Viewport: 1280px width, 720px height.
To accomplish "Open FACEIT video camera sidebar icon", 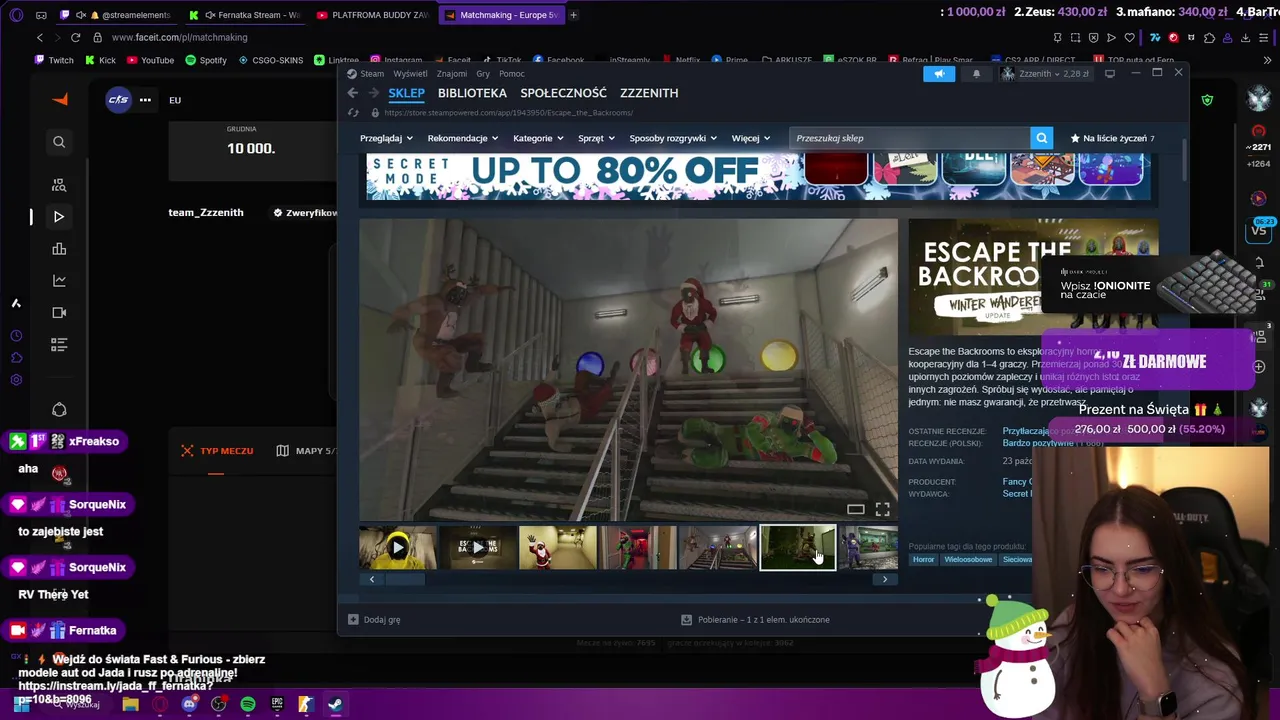I will click(59, 313).
